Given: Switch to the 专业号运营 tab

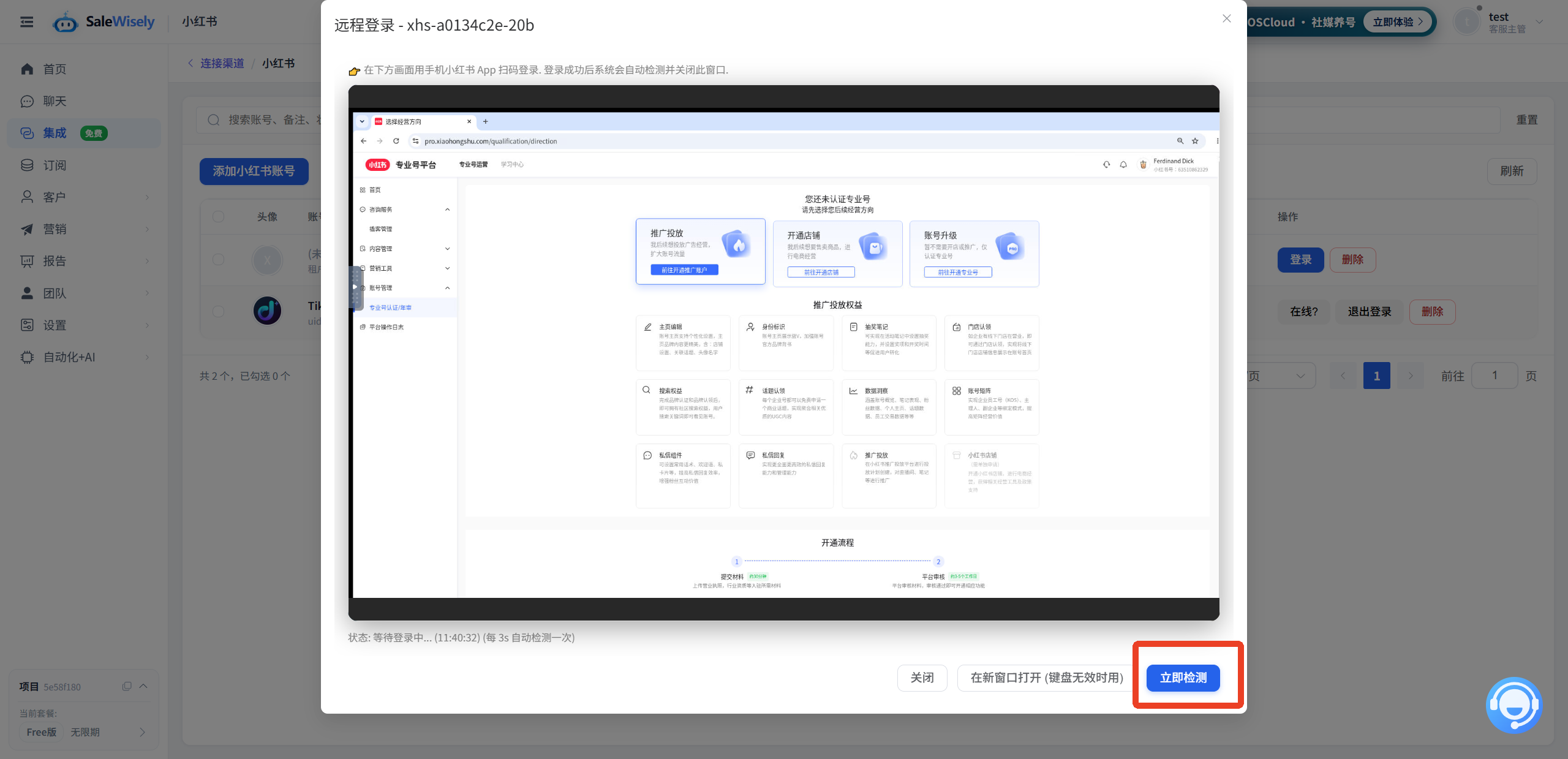Looking at the screenshot, I should click(x=473, y=165).
